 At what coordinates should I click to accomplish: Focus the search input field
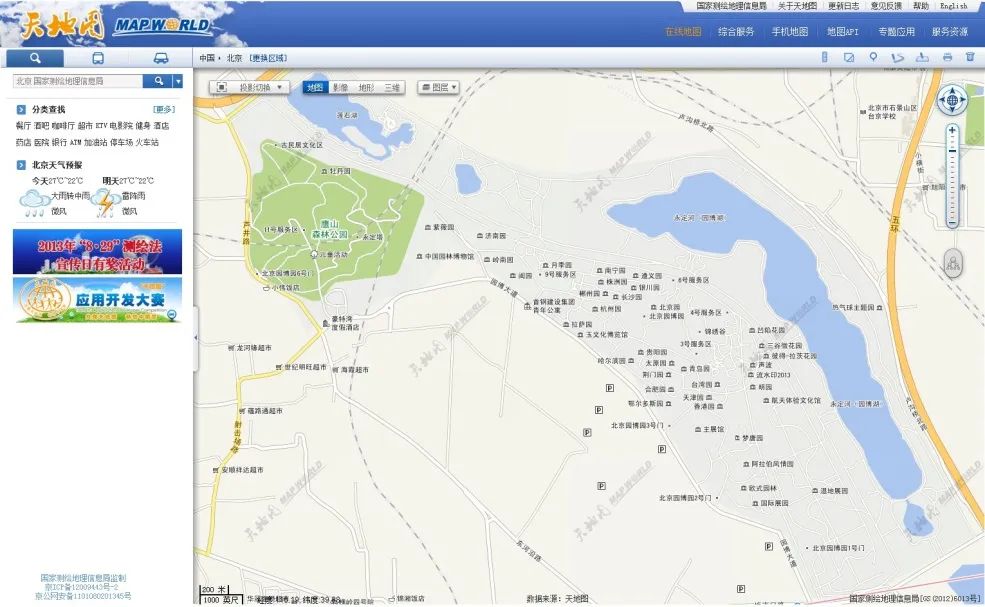click(78, 81)
